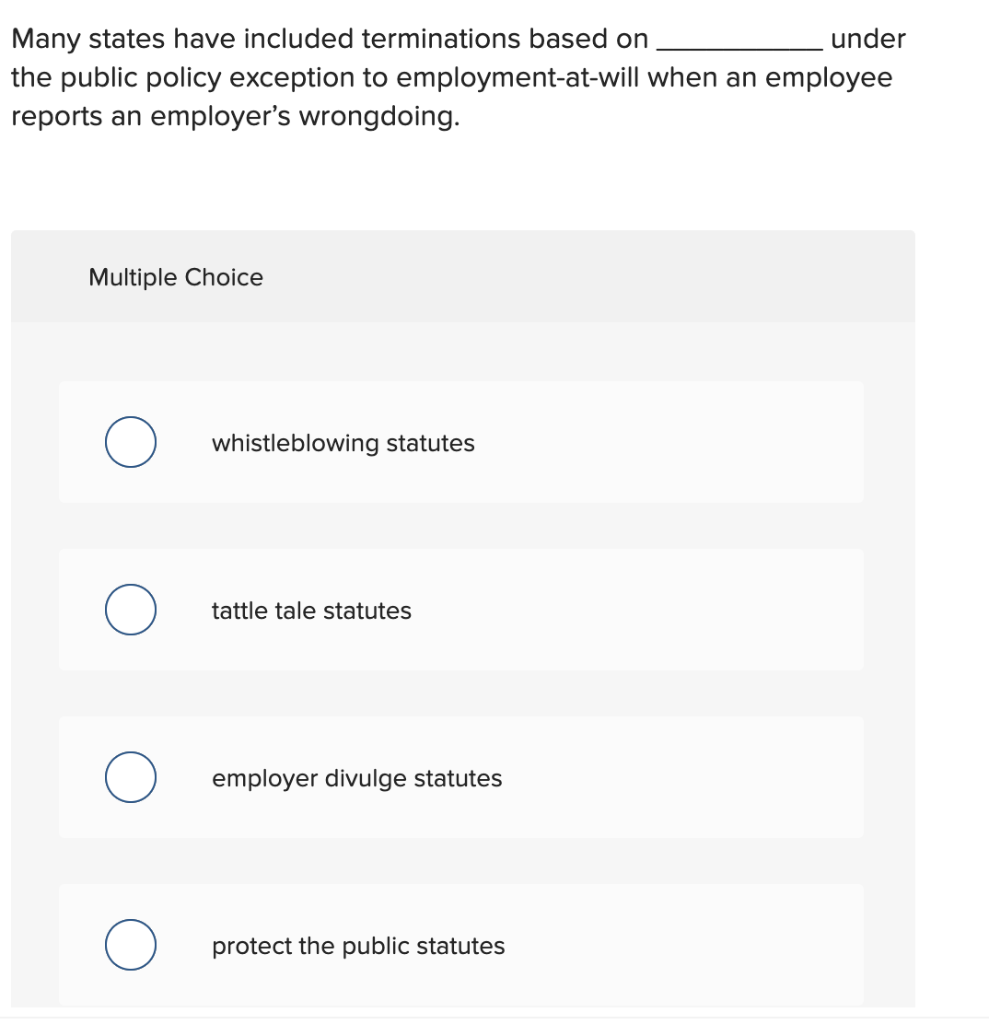Click the second answer option row
Screen dimensions: 989x1024
click(x=461, y=609)
